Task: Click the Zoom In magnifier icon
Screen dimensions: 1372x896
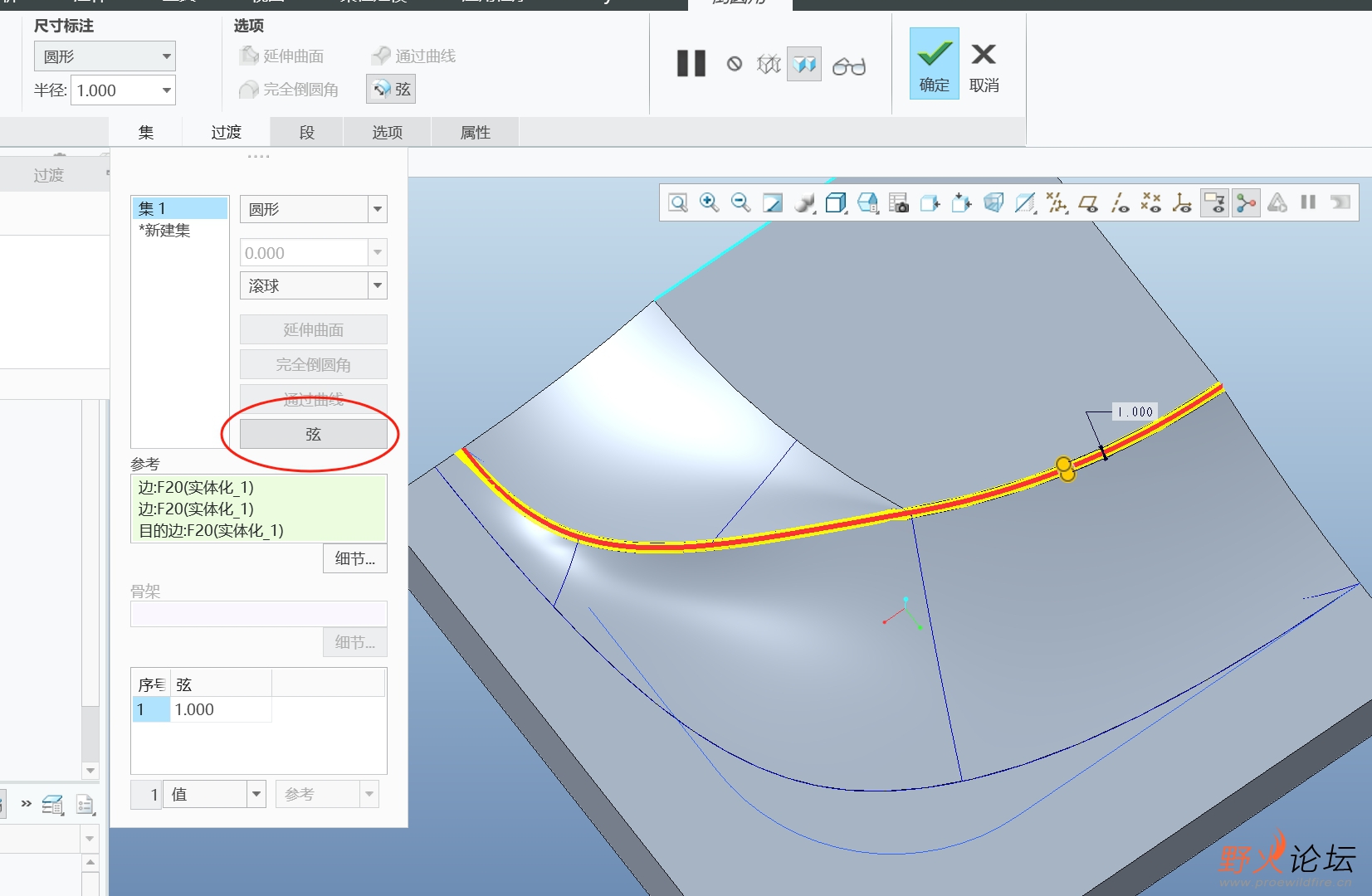Action: [x=710, y=202]
